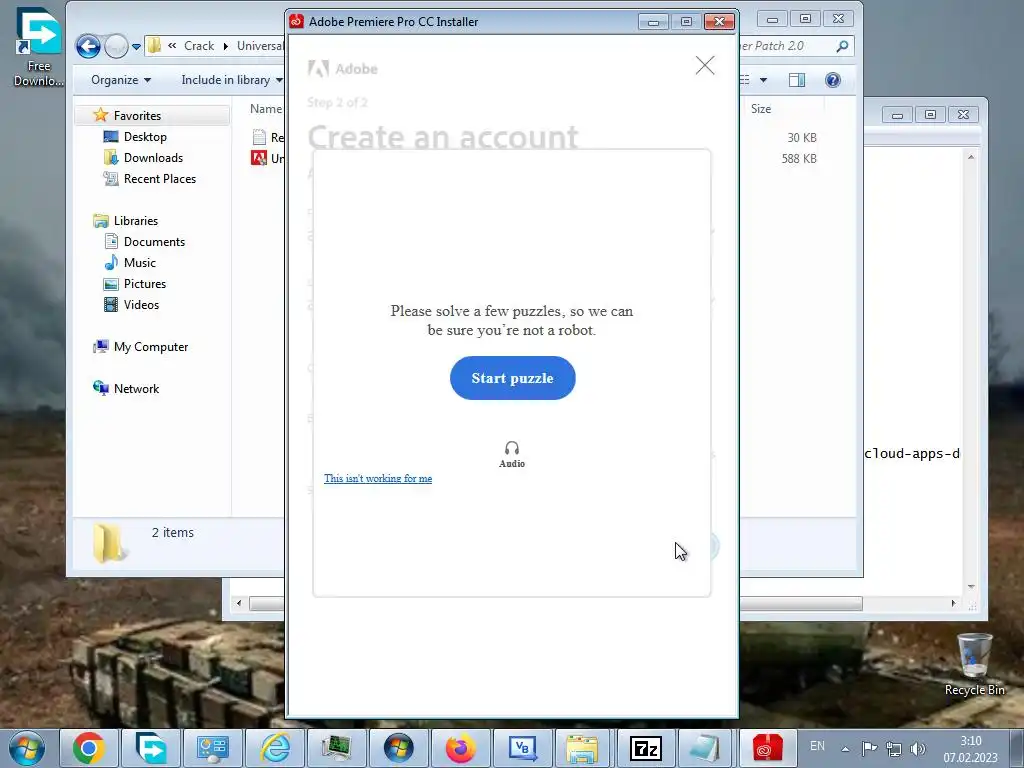The height and width of the screenshot is (768, 1024).
Task: Click the search magnifier in Explorer
Action: (x=842, y=46)
